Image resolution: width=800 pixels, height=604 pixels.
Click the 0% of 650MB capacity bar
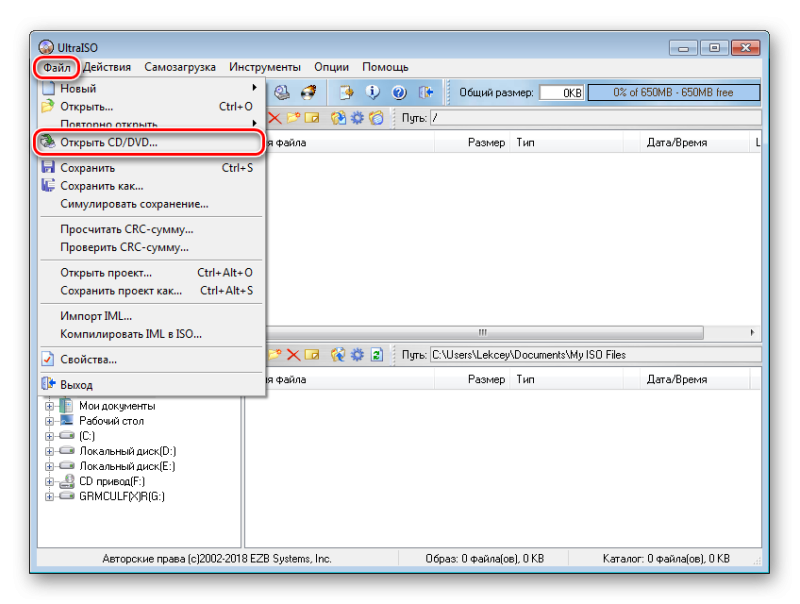point(673,93)
